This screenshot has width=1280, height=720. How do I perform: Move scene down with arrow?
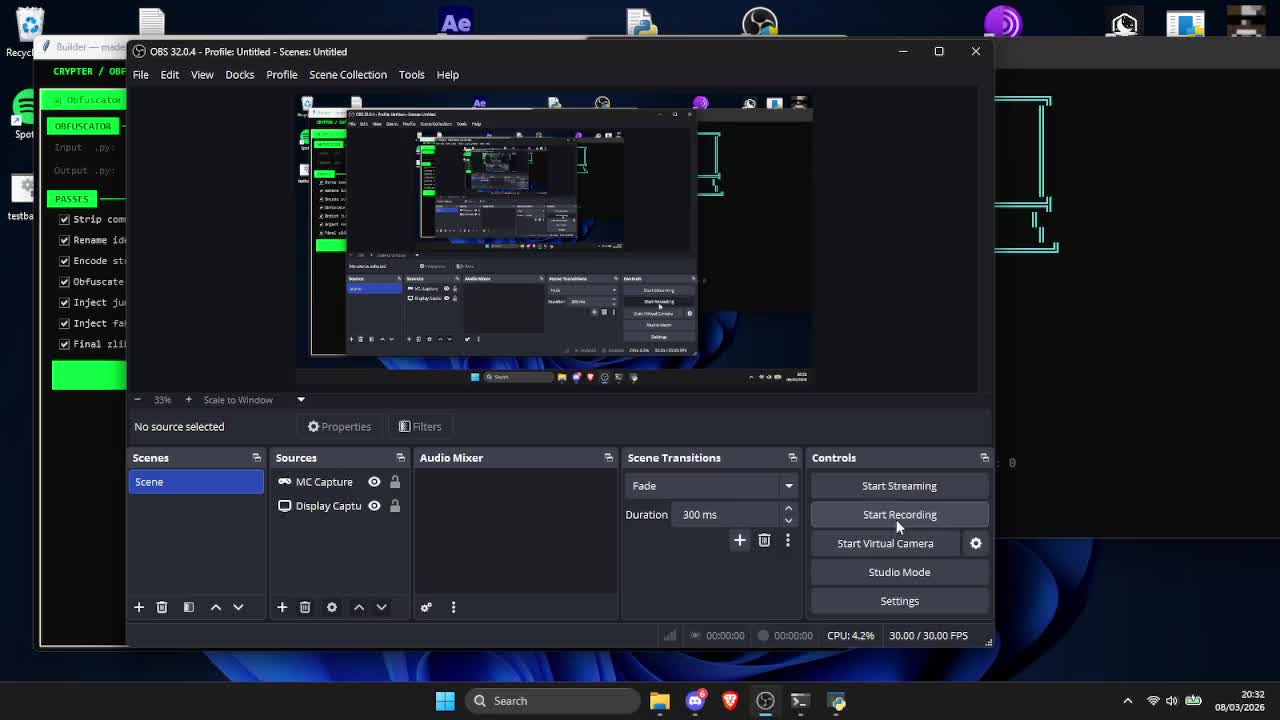[x=238, y=607]
